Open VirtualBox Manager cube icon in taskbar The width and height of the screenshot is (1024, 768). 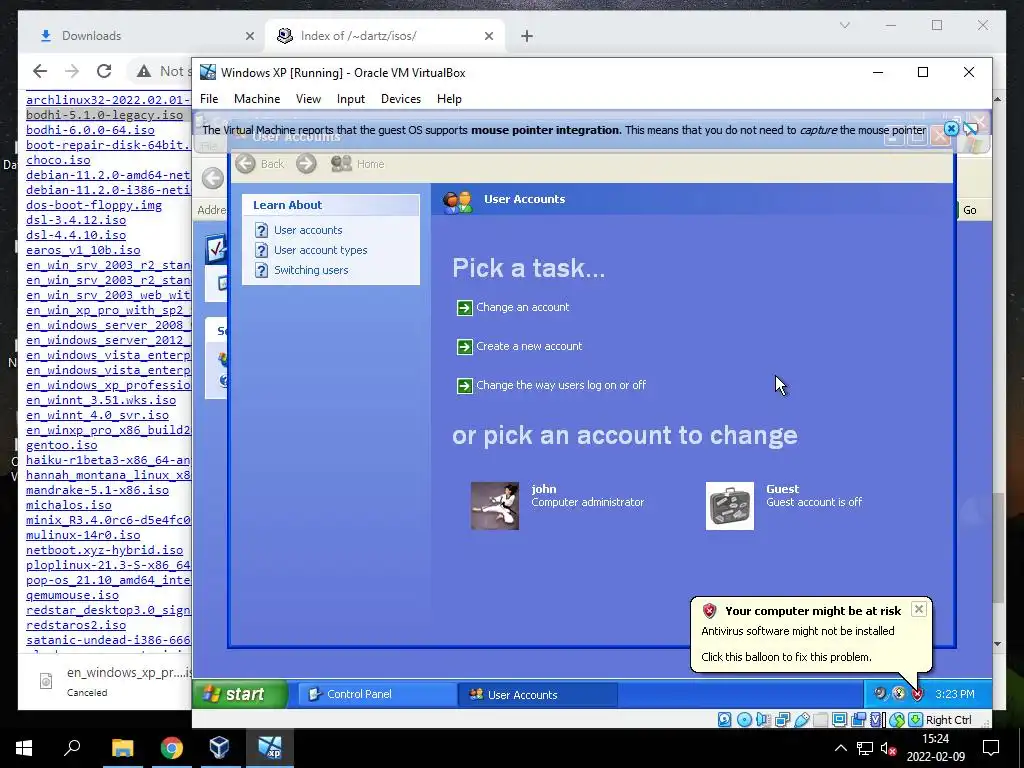pyautogui.click(x=219, y=748)
